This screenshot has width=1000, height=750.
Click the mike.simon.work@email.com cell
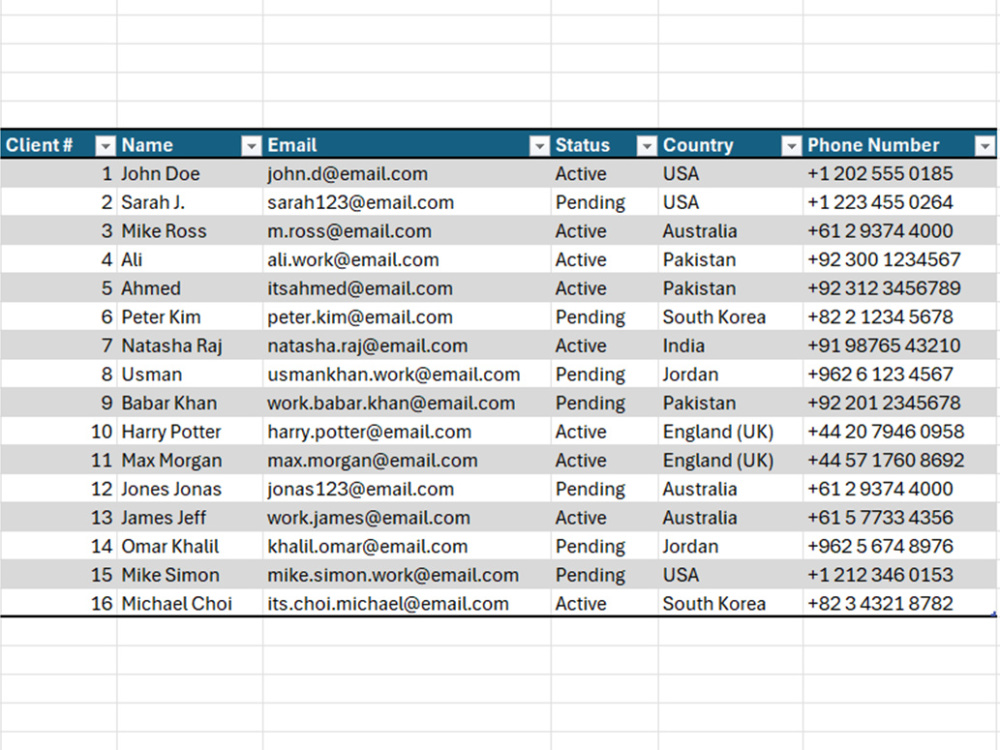click(407, 575)
